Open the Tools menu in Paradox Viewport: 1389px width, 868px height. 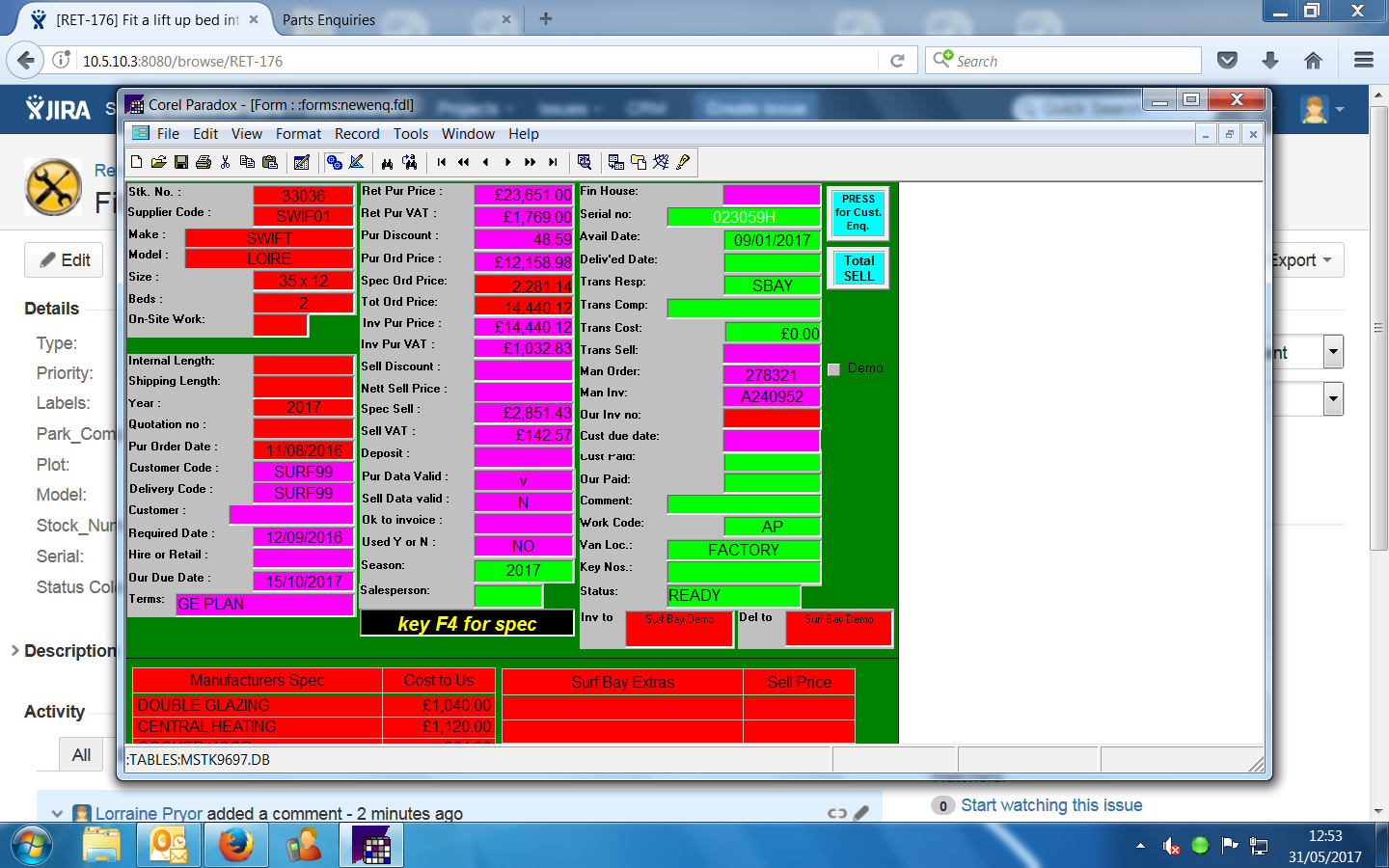pos(411,134)
